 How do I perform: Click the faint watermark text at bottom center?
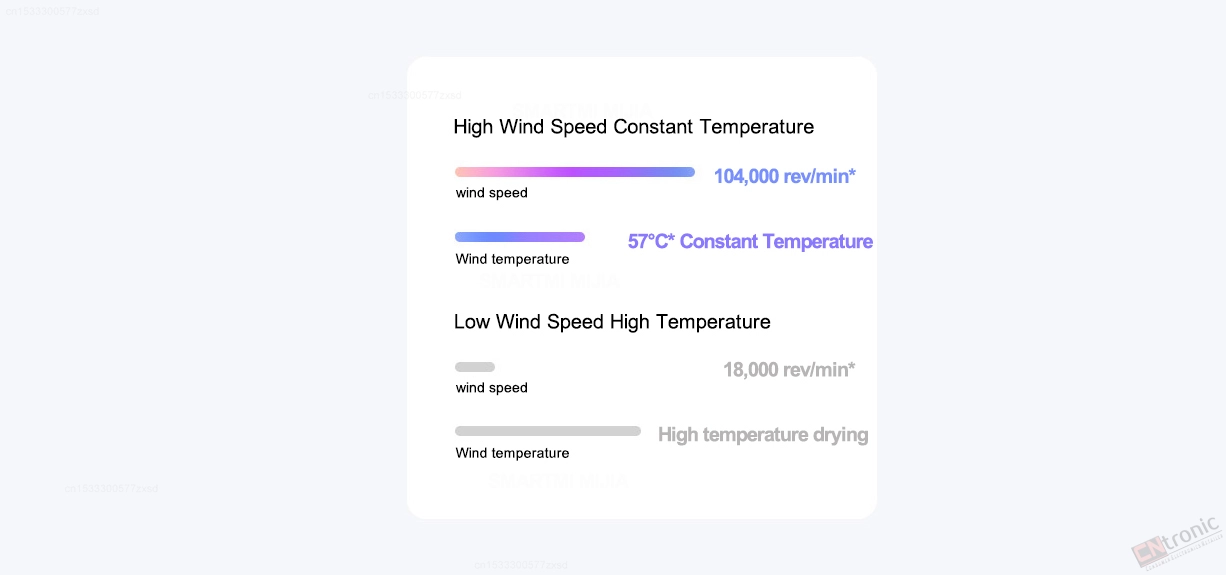[x=521, y=565]
